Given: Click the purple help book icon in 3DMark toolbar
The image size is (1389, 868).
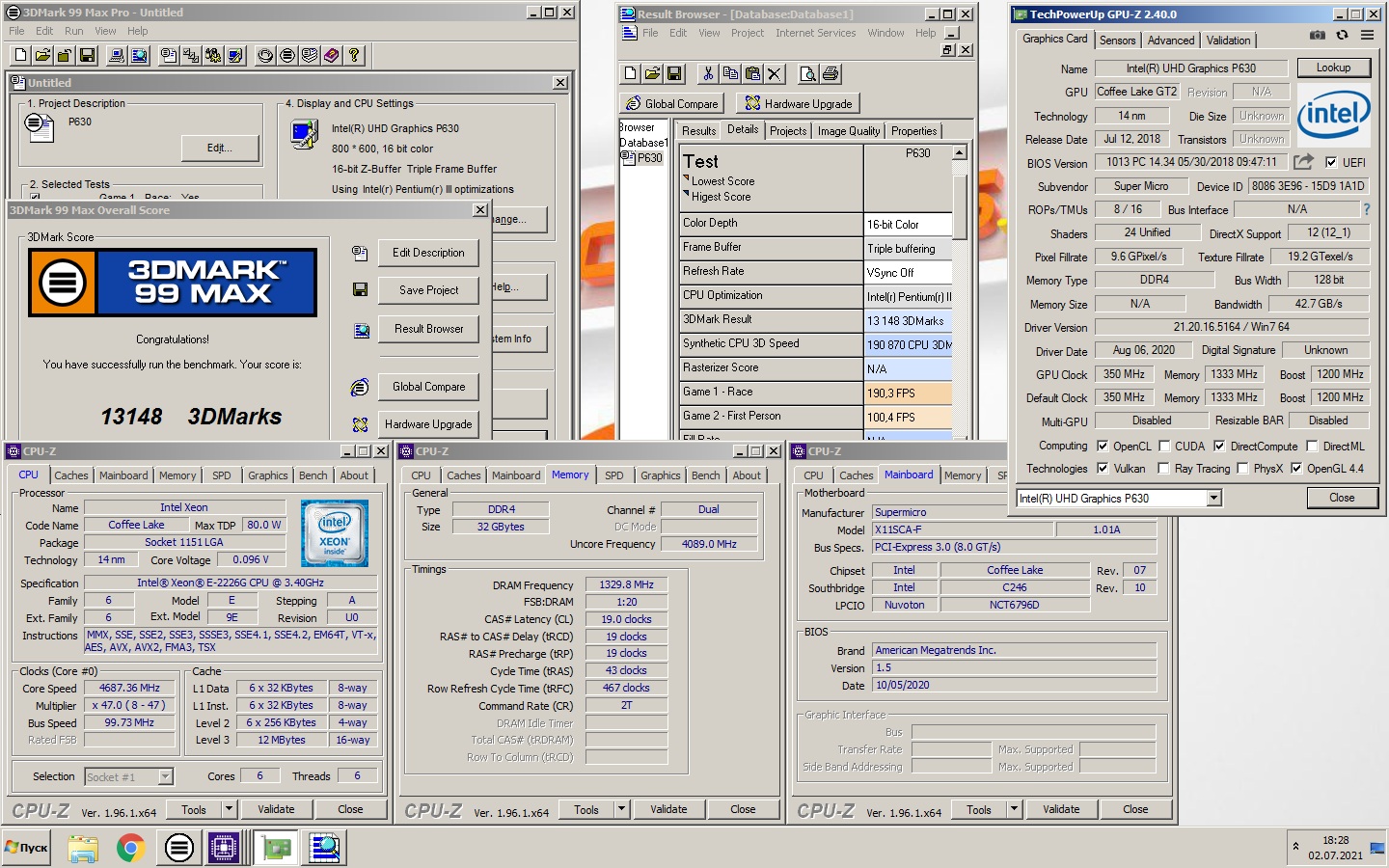Looking at the screenshot, I should click(x=332, y=56).
